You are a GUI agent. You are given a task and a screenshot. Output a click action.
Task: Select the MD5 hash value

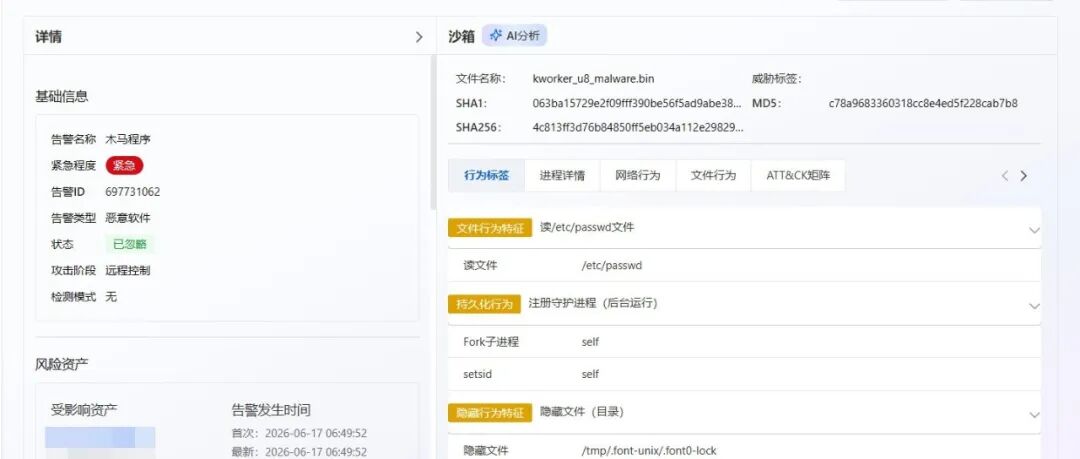pyautogui.click(x=923, y=103)
